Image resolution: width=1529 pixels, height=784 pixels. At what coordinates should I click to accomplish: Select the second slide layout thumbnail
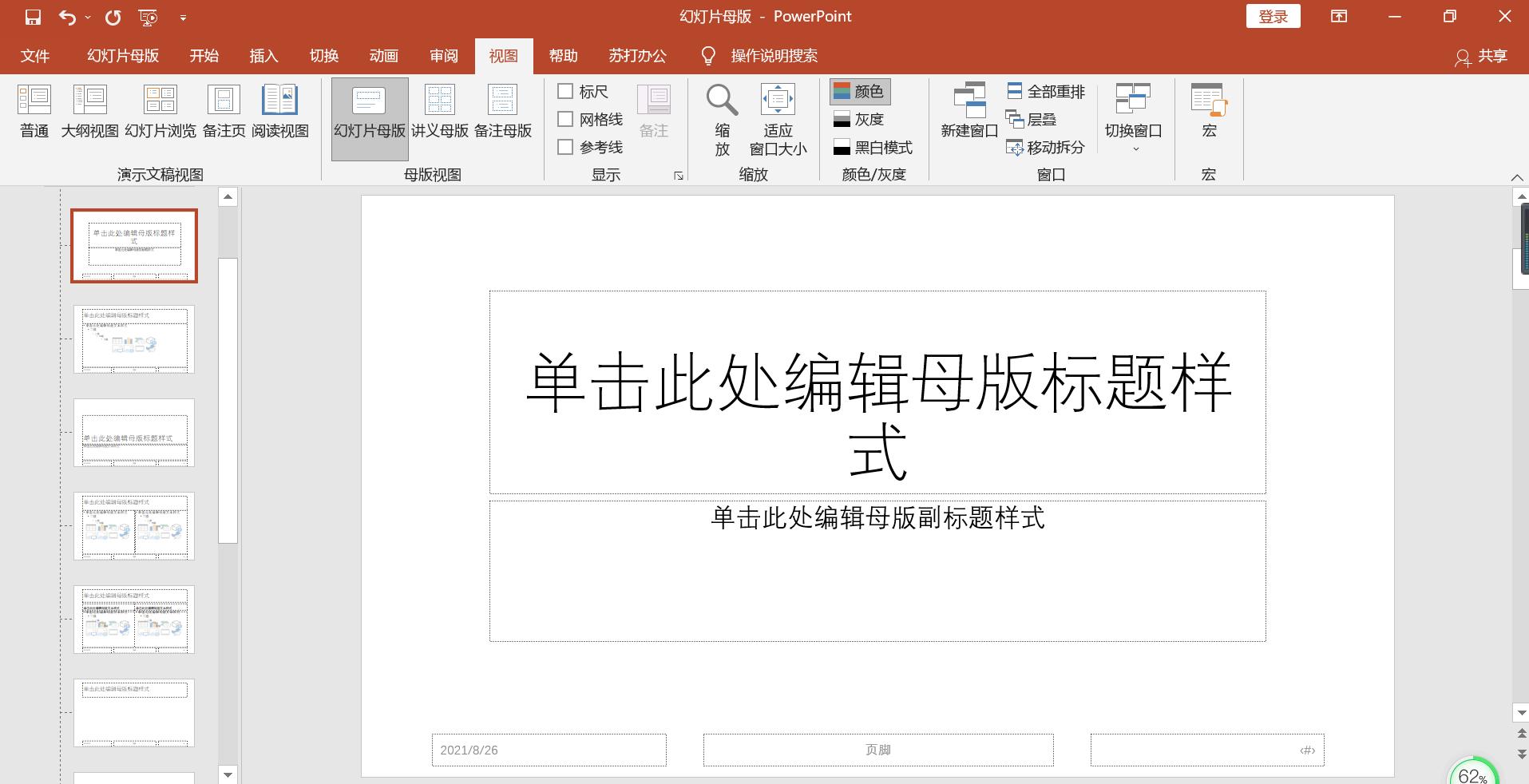[x=133, y=339]
